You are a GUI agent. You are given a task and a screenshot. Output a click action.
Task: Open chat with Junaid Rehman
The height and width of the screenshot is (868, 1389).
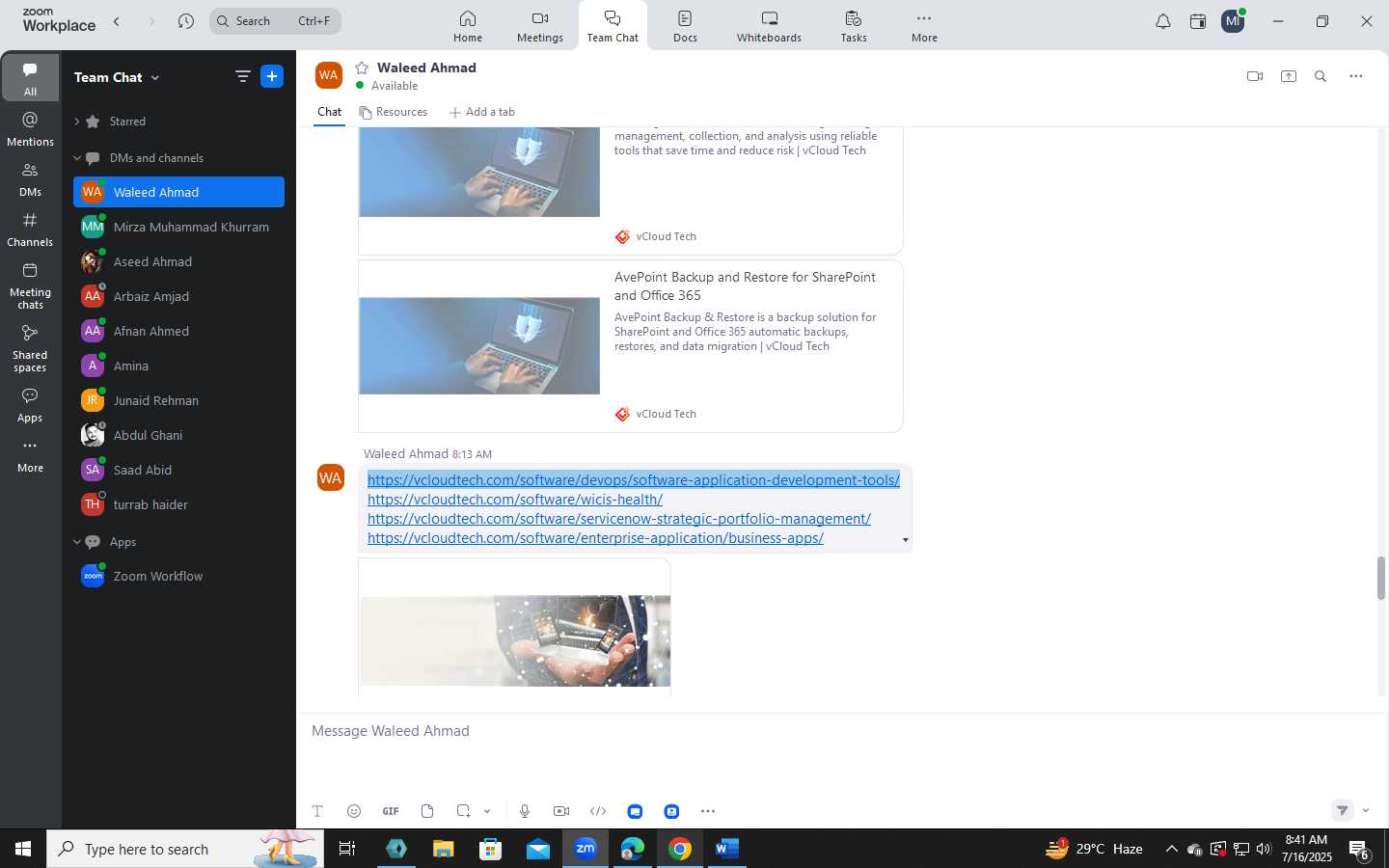click(178, 400)
